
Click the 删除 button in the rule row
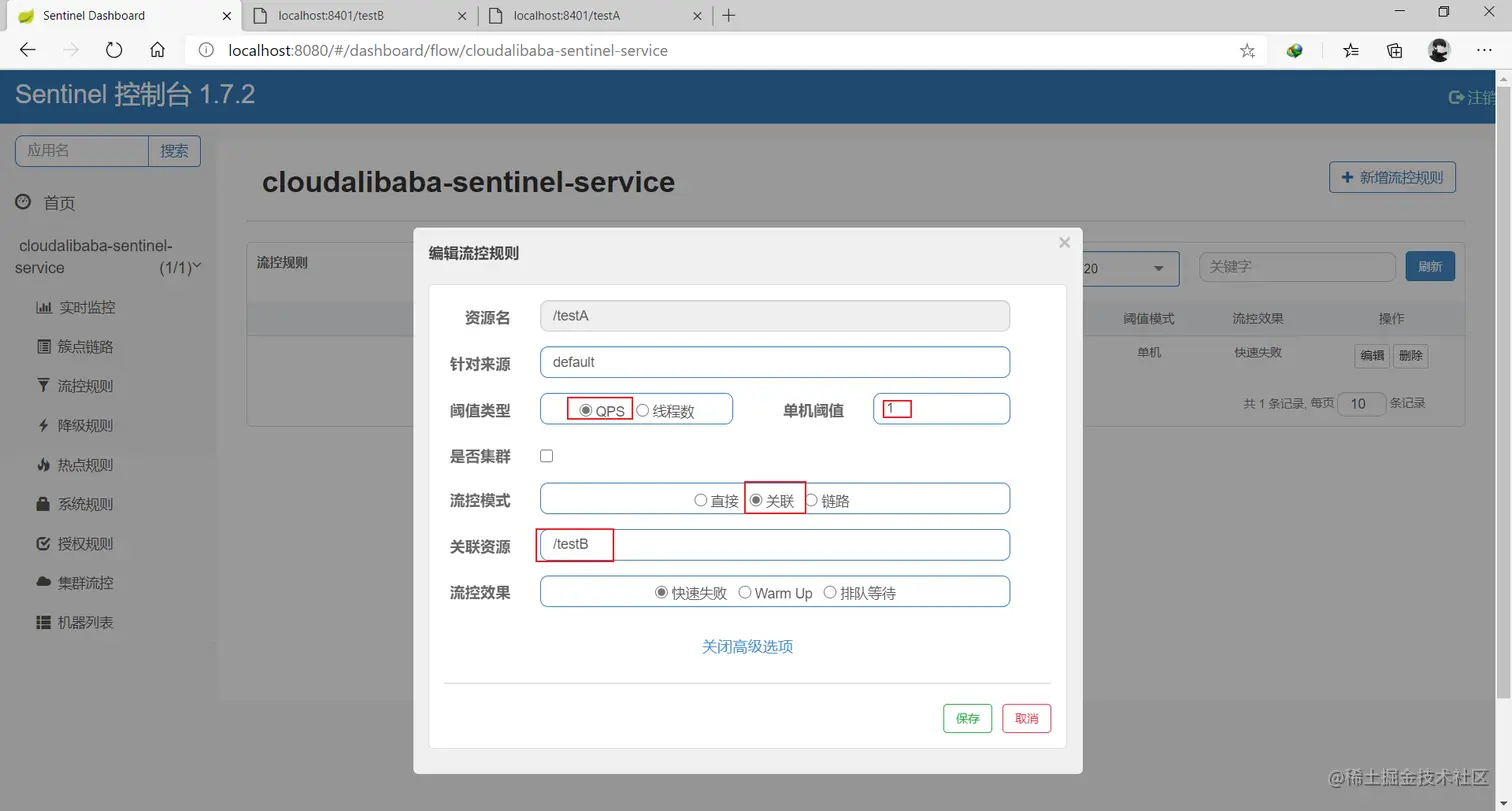[1410, 356]
